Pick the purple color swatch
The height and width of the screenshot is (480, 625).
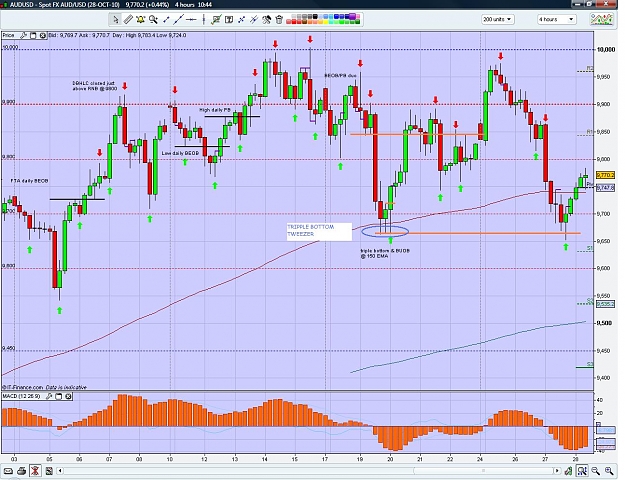(x=352, y=16)
